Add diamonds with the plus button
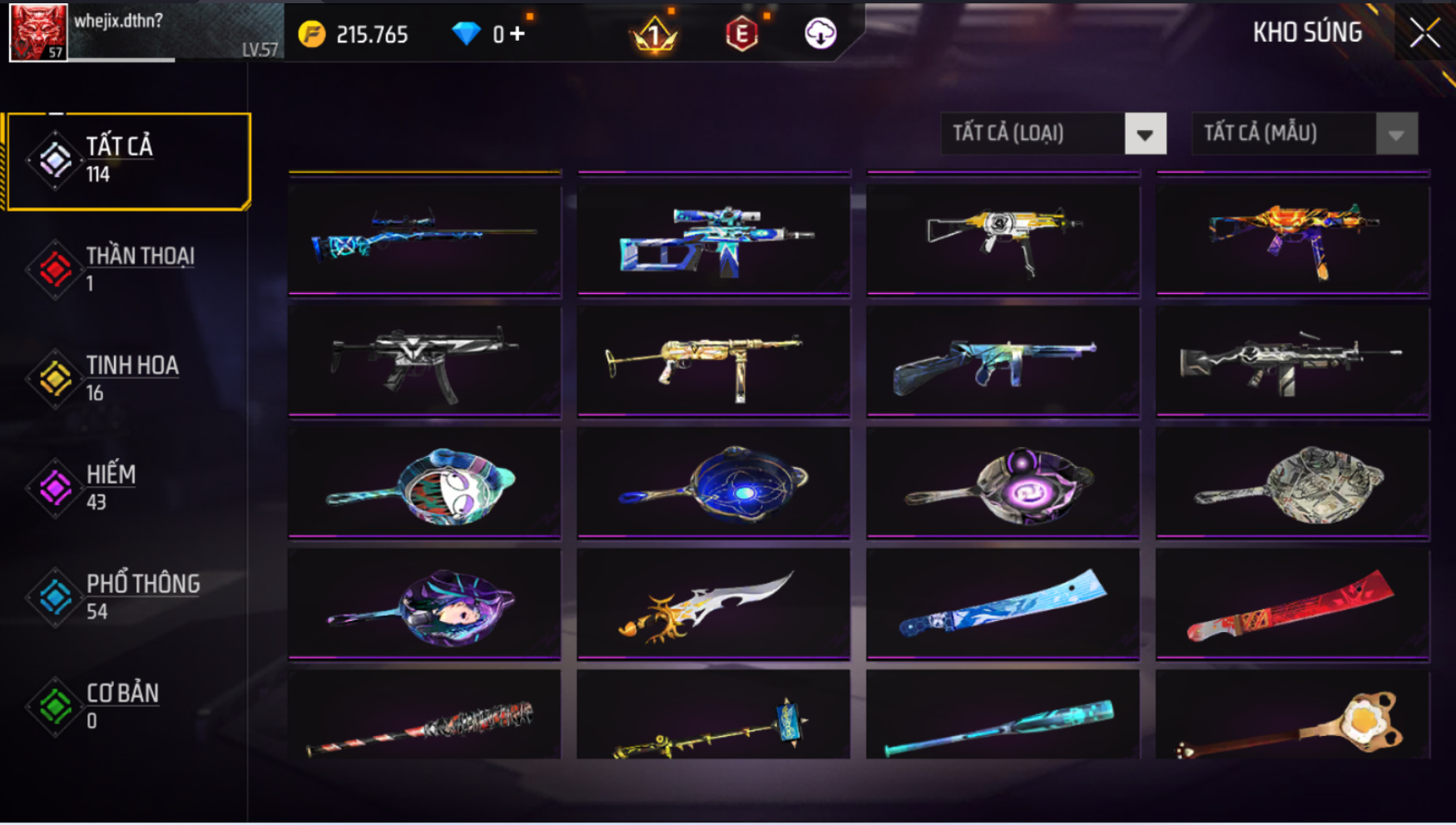Screen dimensions: 1456x825 [x=518, y=33]
